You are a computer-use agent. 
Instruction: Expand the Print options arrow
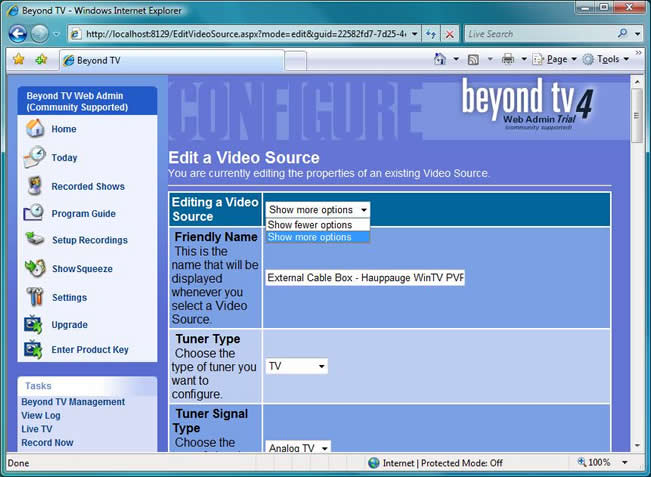coord(524,59)
